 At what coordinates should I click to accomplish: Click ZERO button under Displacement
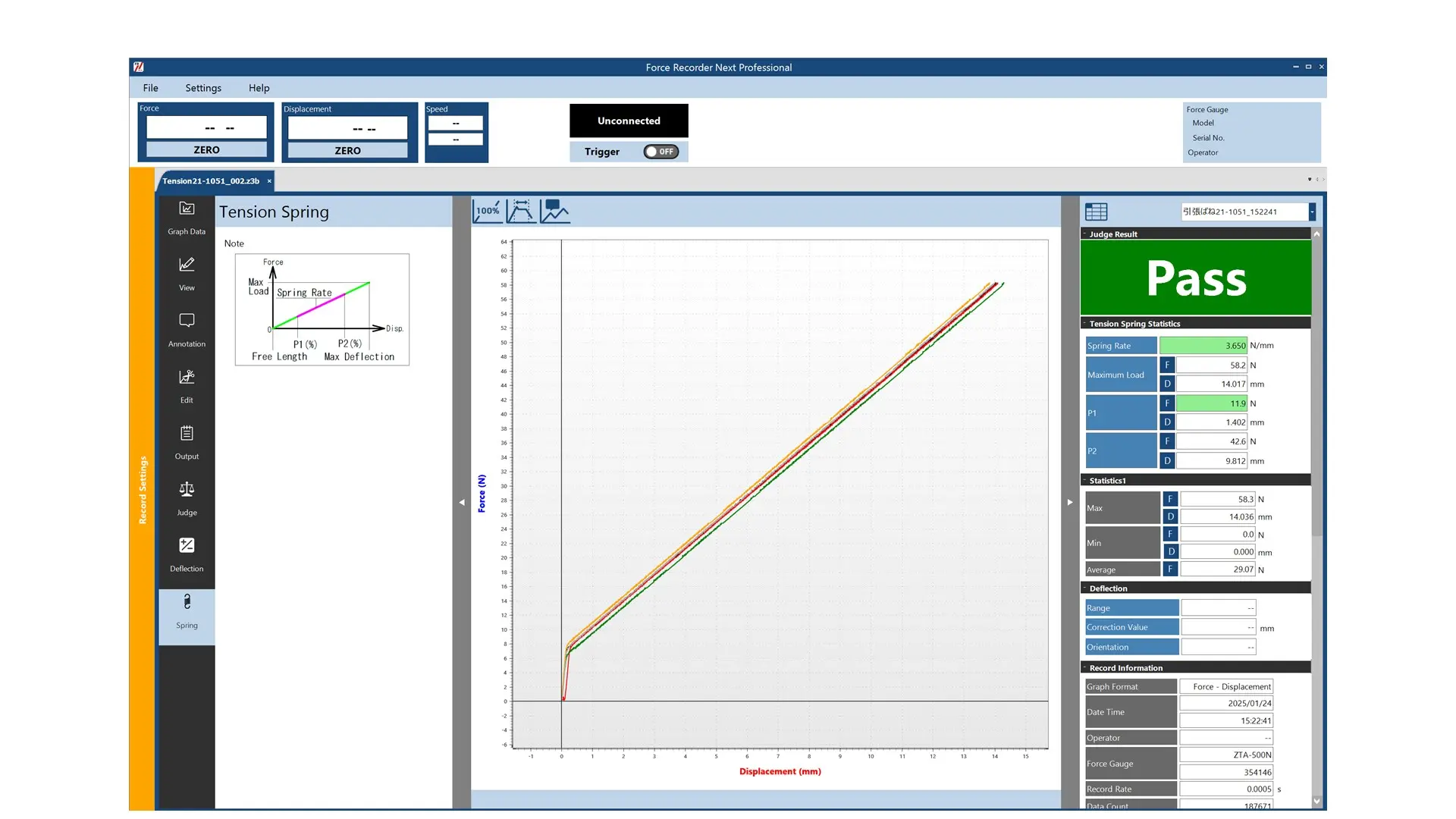coord(348,151)
